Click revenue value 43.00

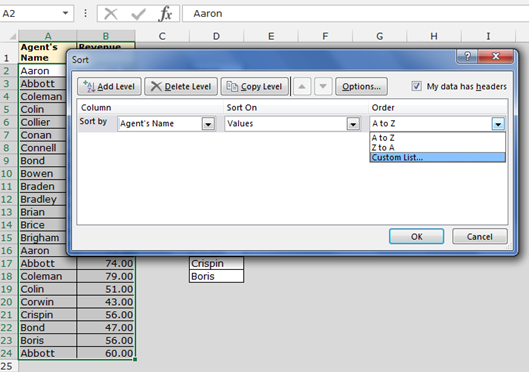click(106, 302)
